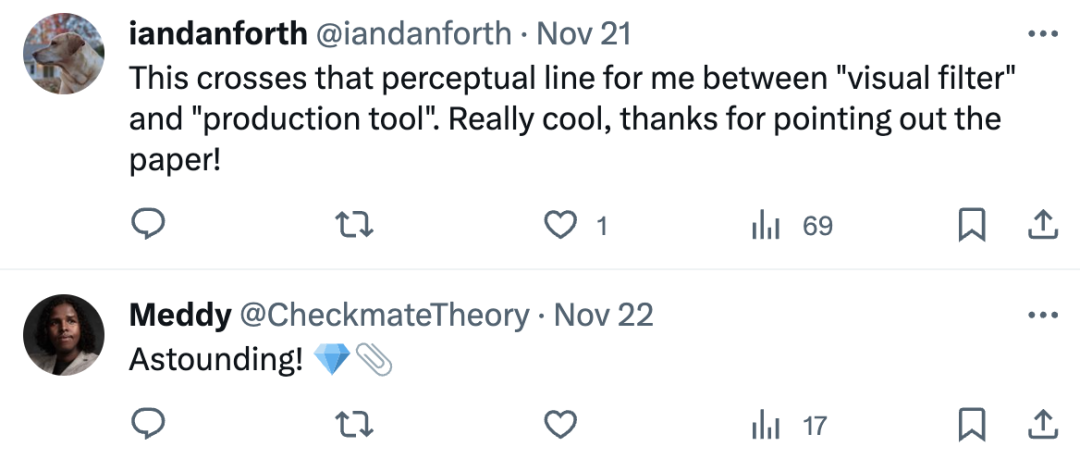Bookmark iandanforth's tweet

click(x=970, y=226)
